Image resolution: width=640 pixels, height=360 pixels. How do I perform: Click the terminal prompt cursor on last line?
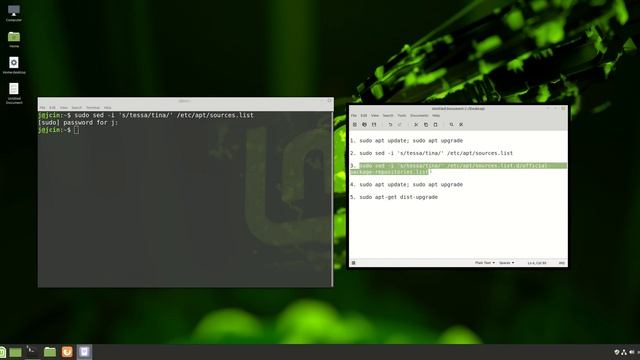76,130
